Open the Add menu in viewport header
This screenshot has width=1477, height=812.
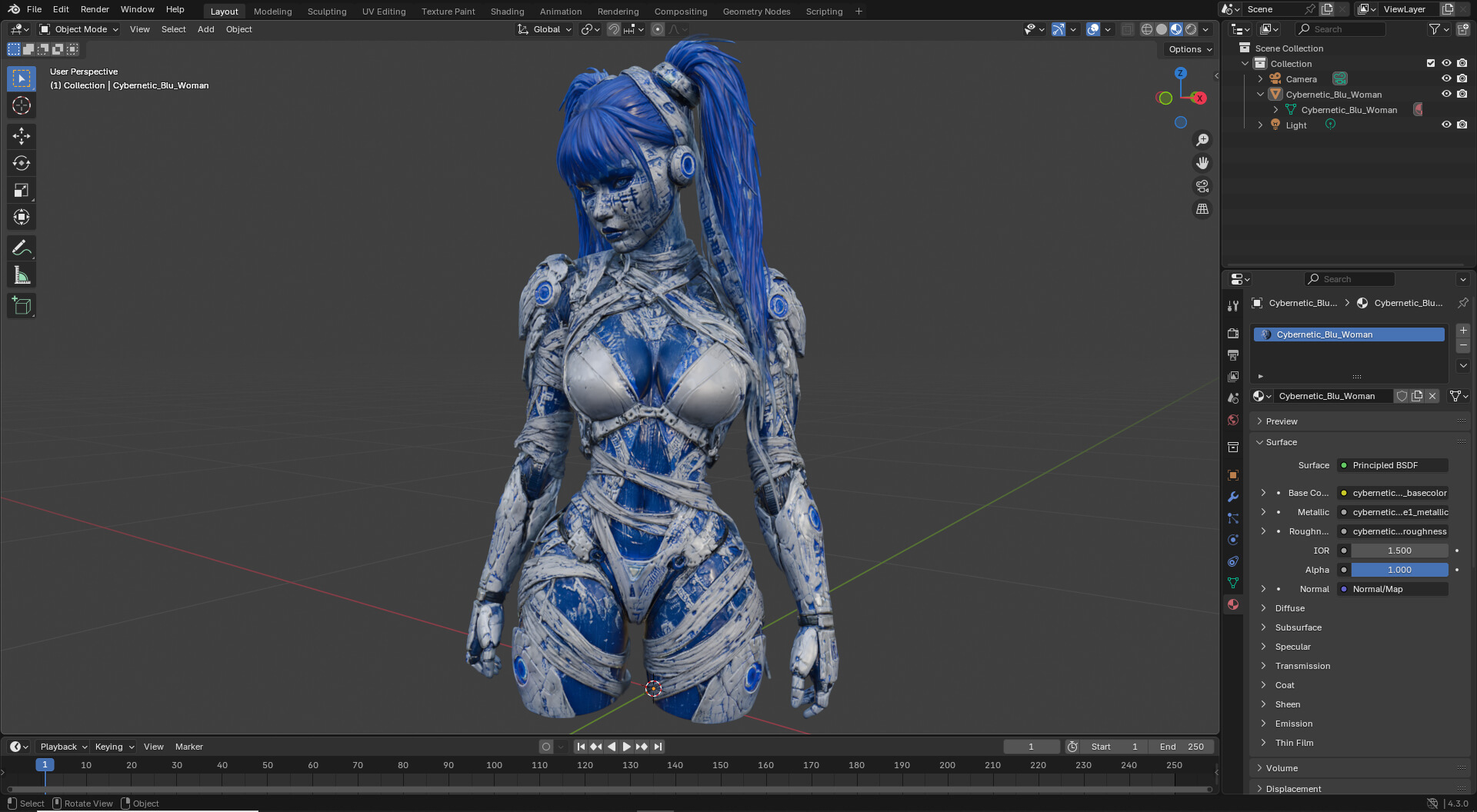(205, 29)
